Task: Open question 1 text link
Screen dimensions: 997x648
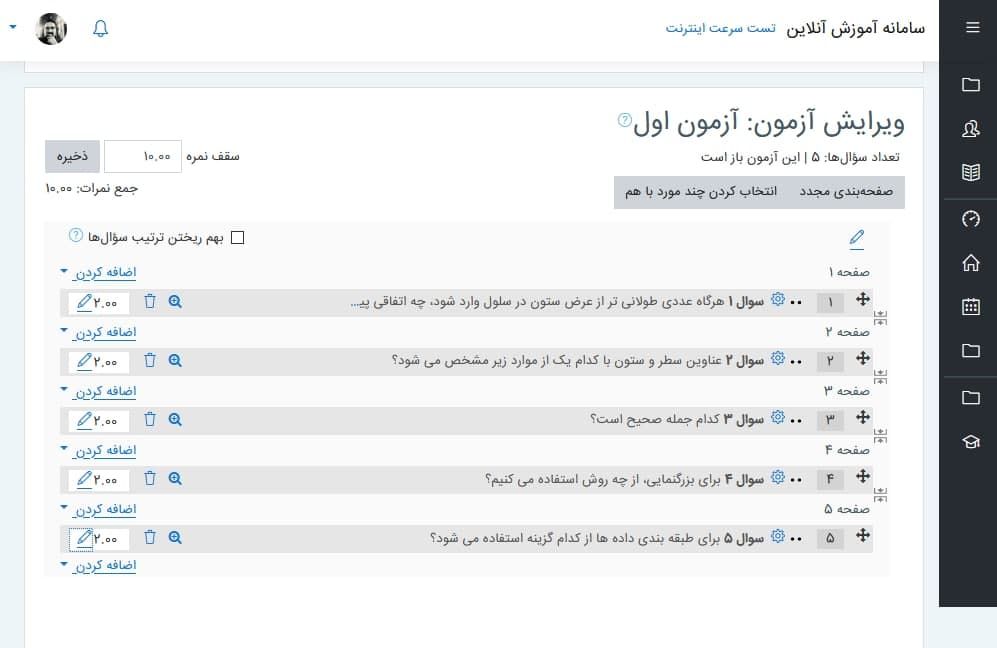Action: click(557, 301)
